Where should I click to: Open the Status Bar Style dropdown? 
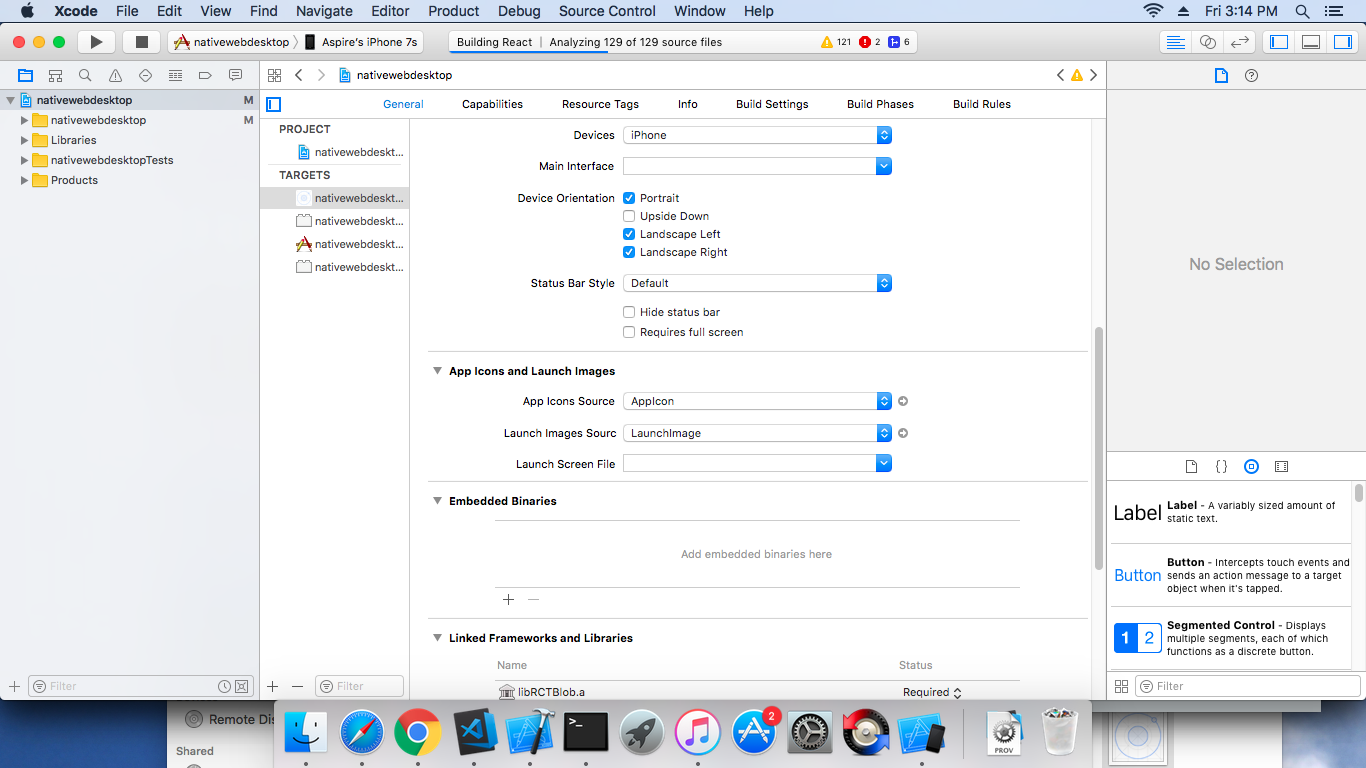coord(757,283)
